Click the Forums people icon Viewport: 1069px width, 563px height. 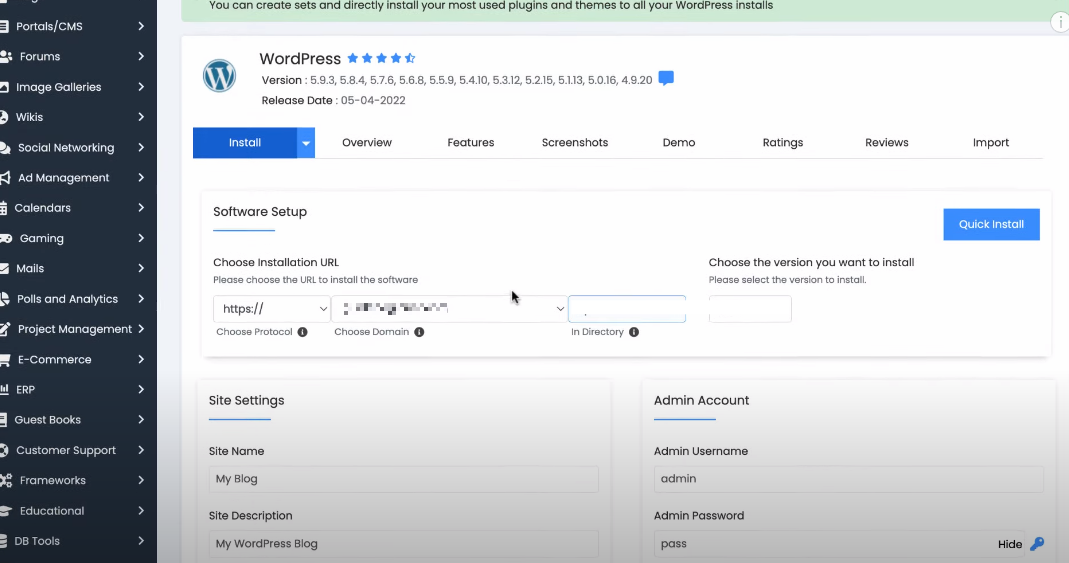click(6, 57)
